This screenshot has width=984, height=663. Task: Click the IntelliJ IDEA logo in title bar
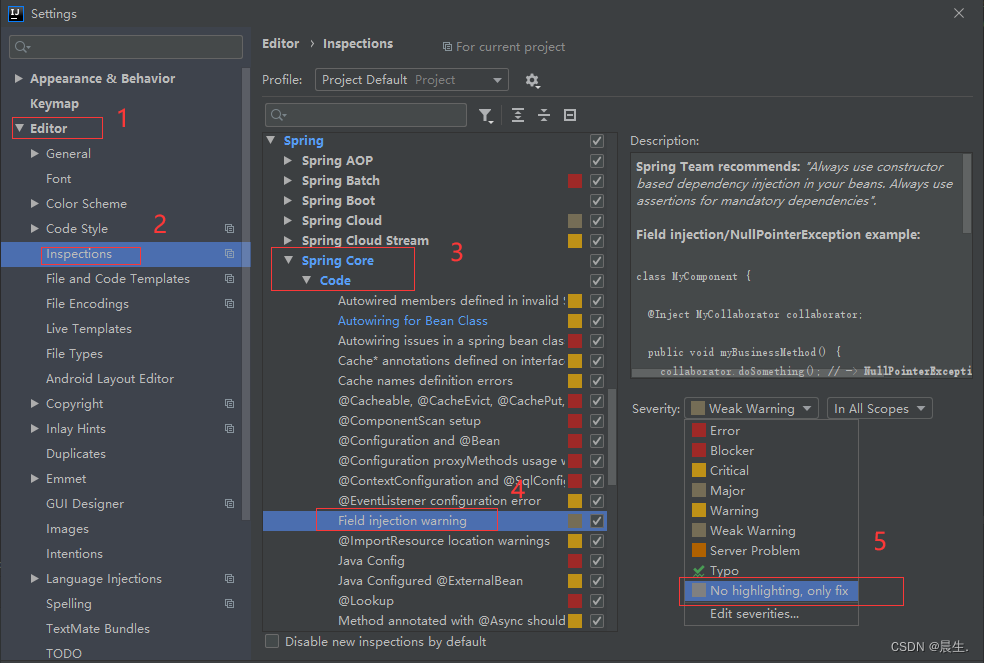tap(16, 13)
